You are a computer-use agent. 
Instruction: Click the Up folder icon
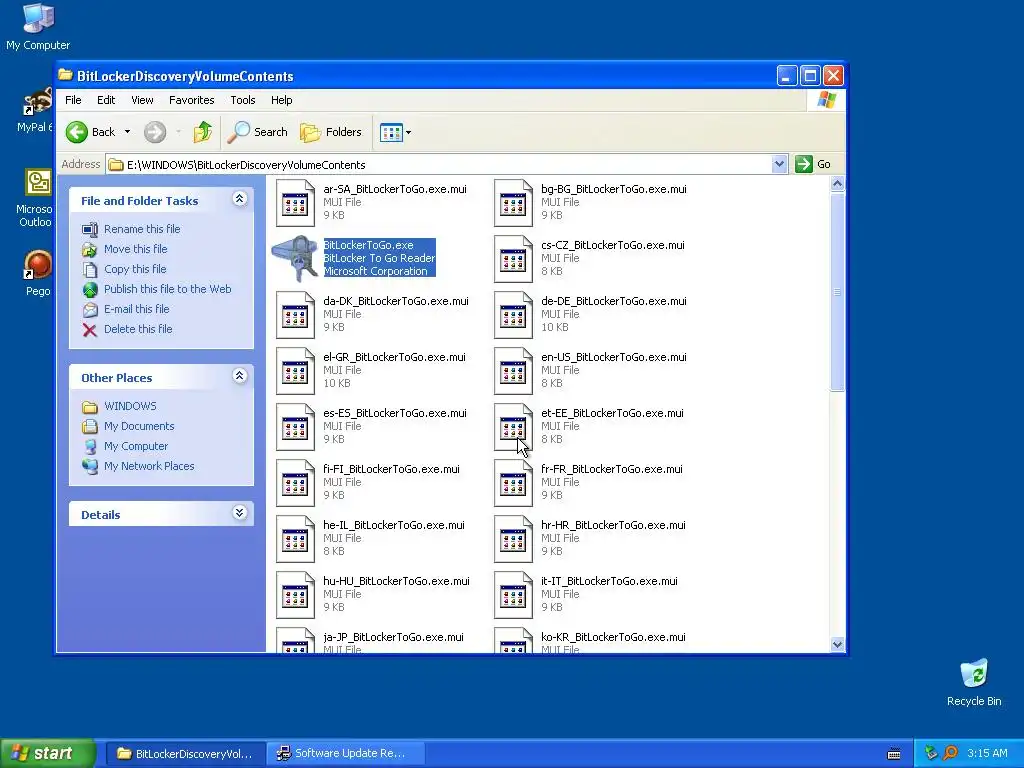coord(202,132)
